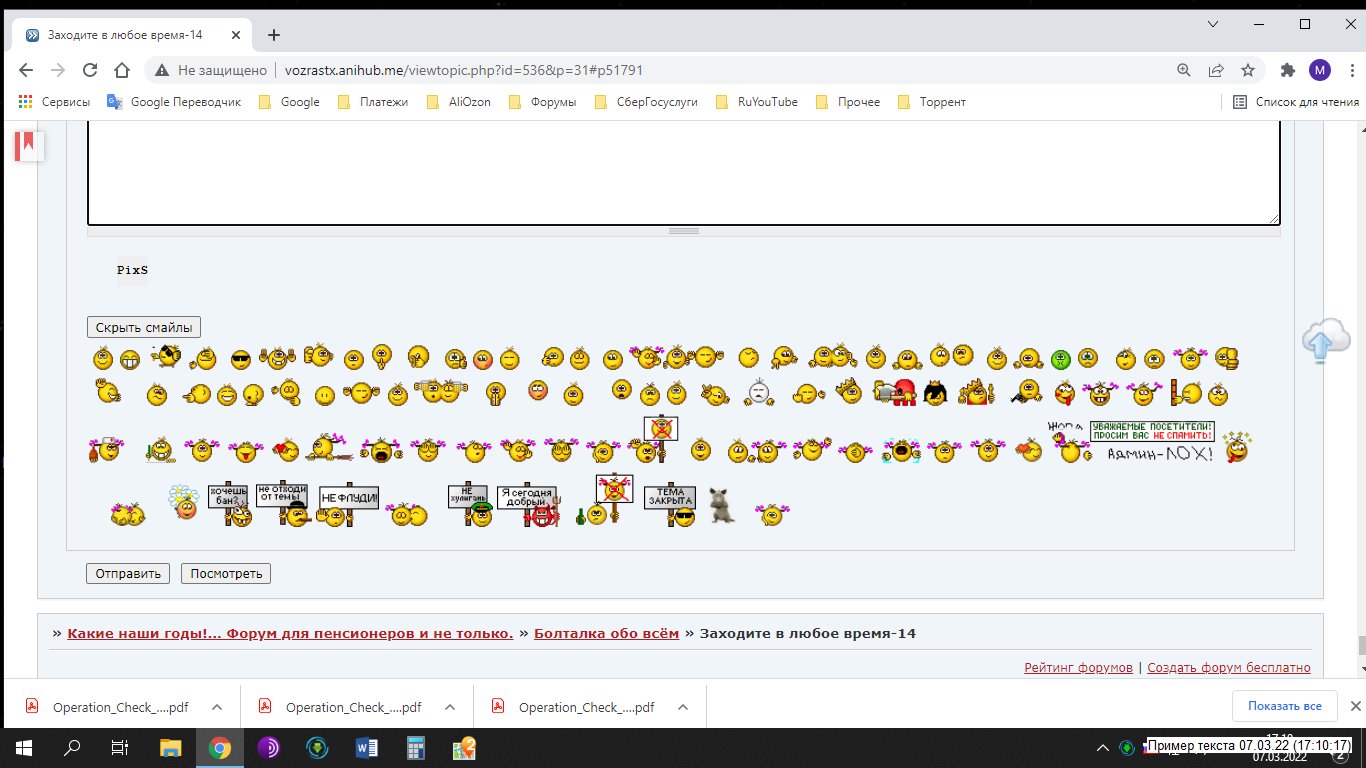Image resolution: width=1366 pixels, height=768 pixels.
Task: Open the 'Болталка обо всём' link
Action: coord(606,633)
